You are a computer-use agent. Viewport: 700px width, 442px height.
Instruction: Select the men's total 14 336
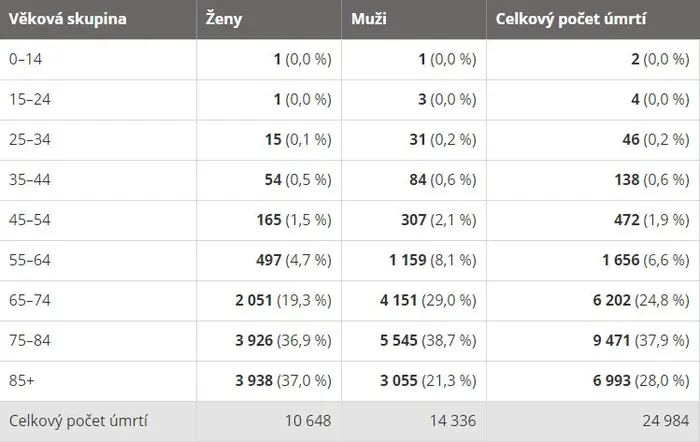pos(453,421)
